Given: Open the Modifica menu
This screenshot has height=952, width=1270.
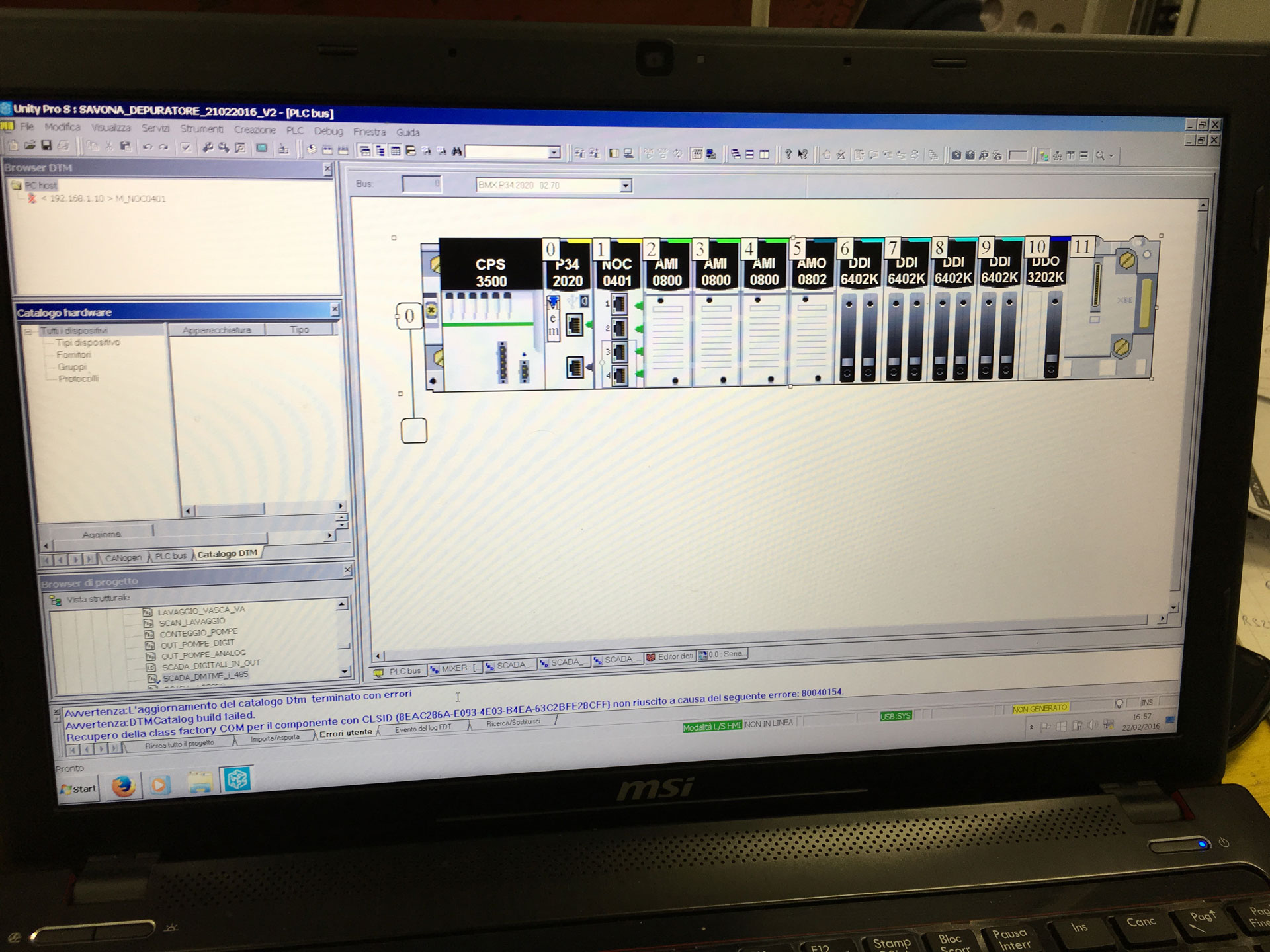Looking at the screenshot, I should pos(62,127).
